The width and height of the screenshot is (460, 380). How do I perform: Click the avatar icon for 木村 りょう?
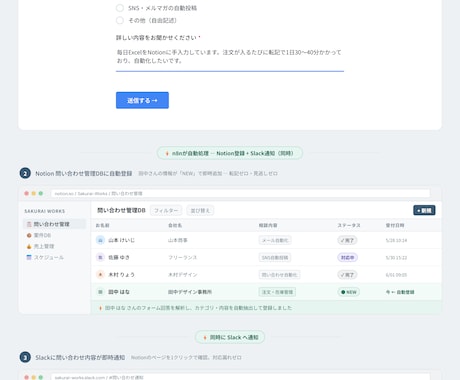pos(100,275)
